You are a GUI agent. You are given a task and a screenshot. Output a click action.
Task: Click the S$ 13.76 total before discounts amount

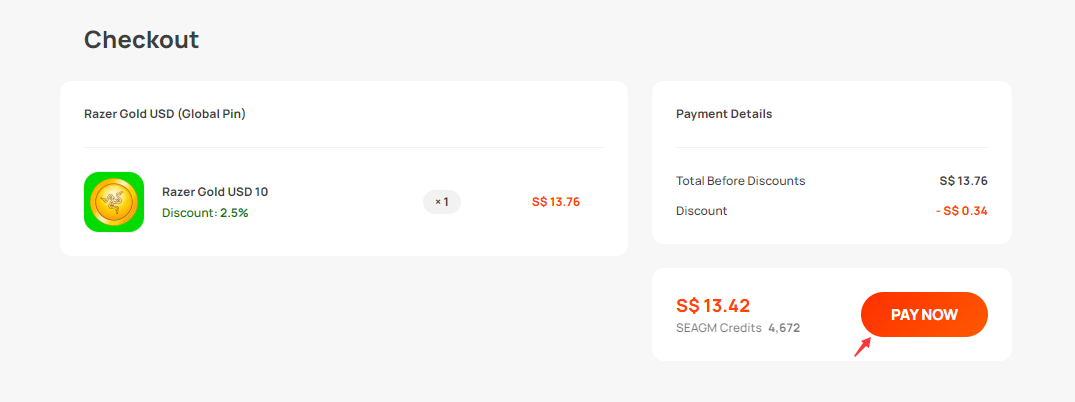pyautogui.click(x=963, y=181)
